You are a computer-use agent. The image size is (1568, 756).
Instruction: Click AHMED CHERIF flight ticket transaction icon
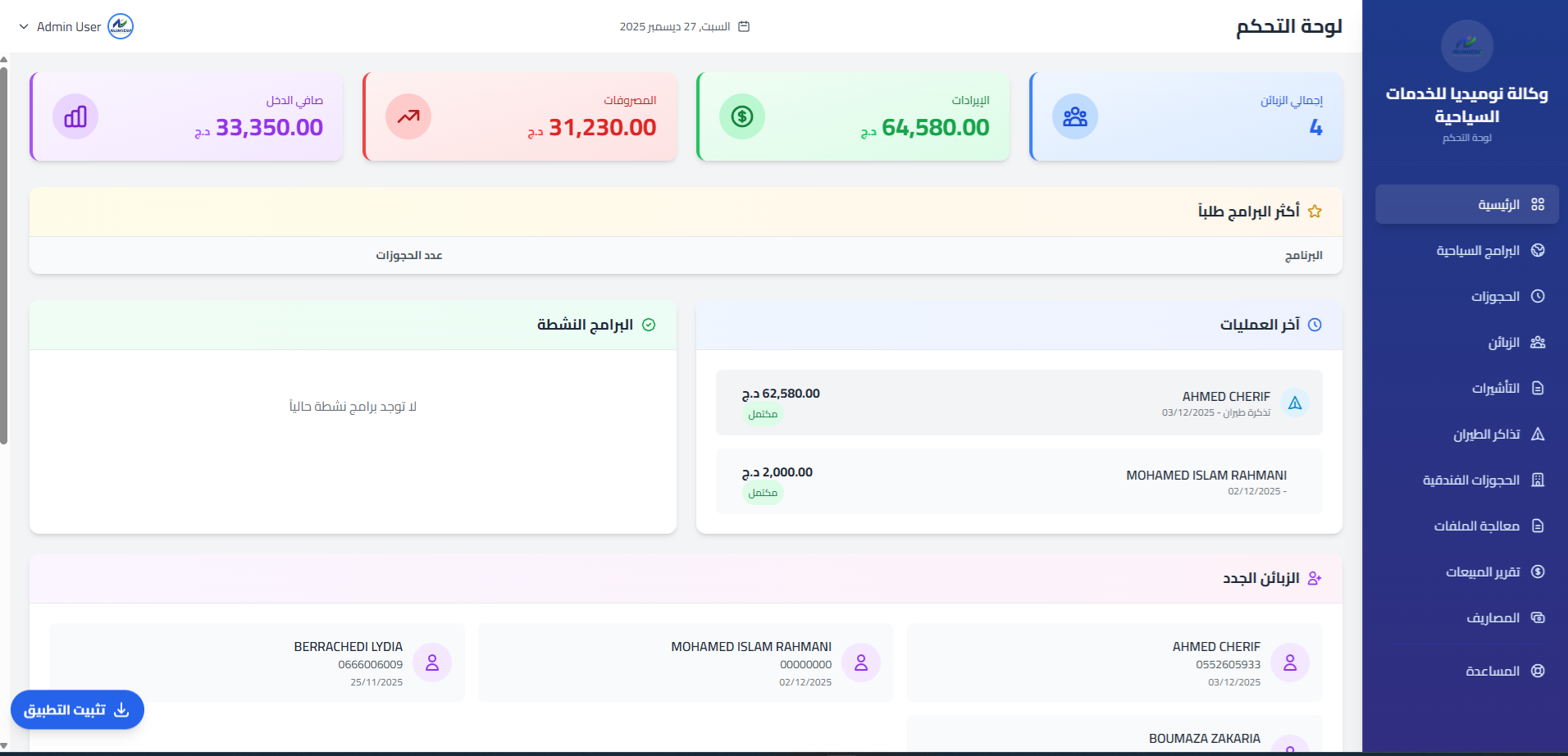coord(1295,403)
